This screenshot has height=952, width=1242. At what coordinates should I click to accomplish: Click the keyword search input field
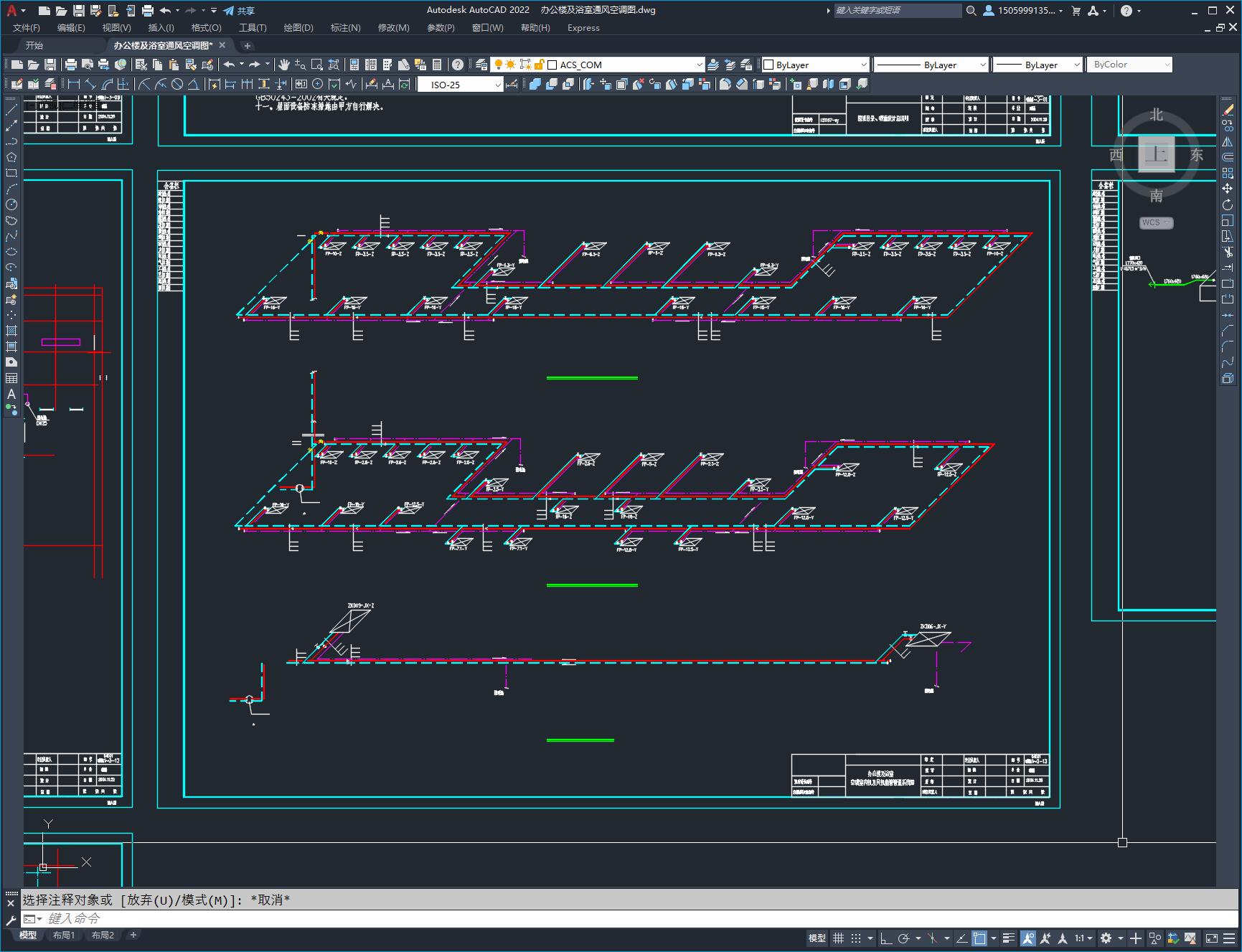[x=897, y=10]
